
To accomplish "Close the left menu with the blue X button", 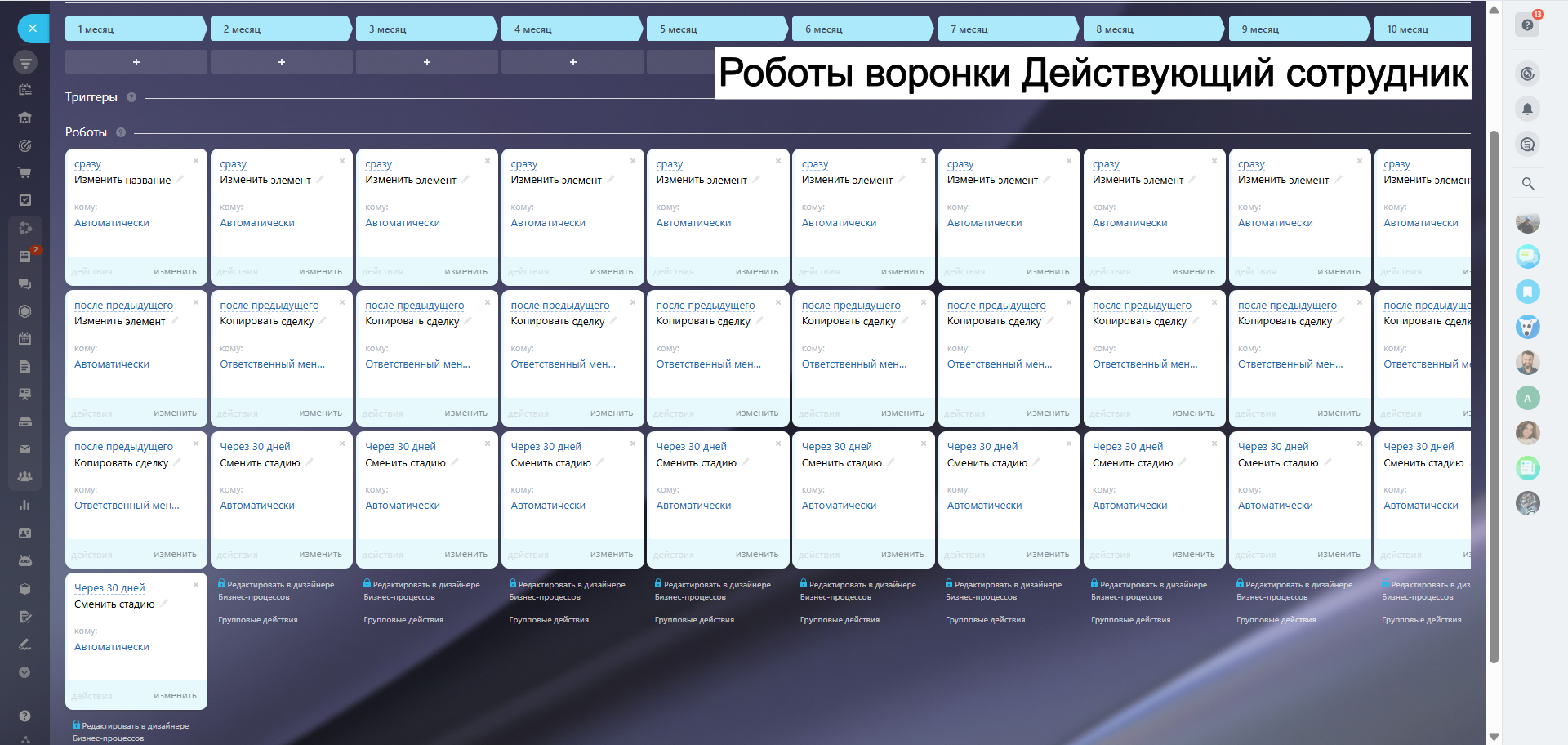I will (x=33, y=29).
